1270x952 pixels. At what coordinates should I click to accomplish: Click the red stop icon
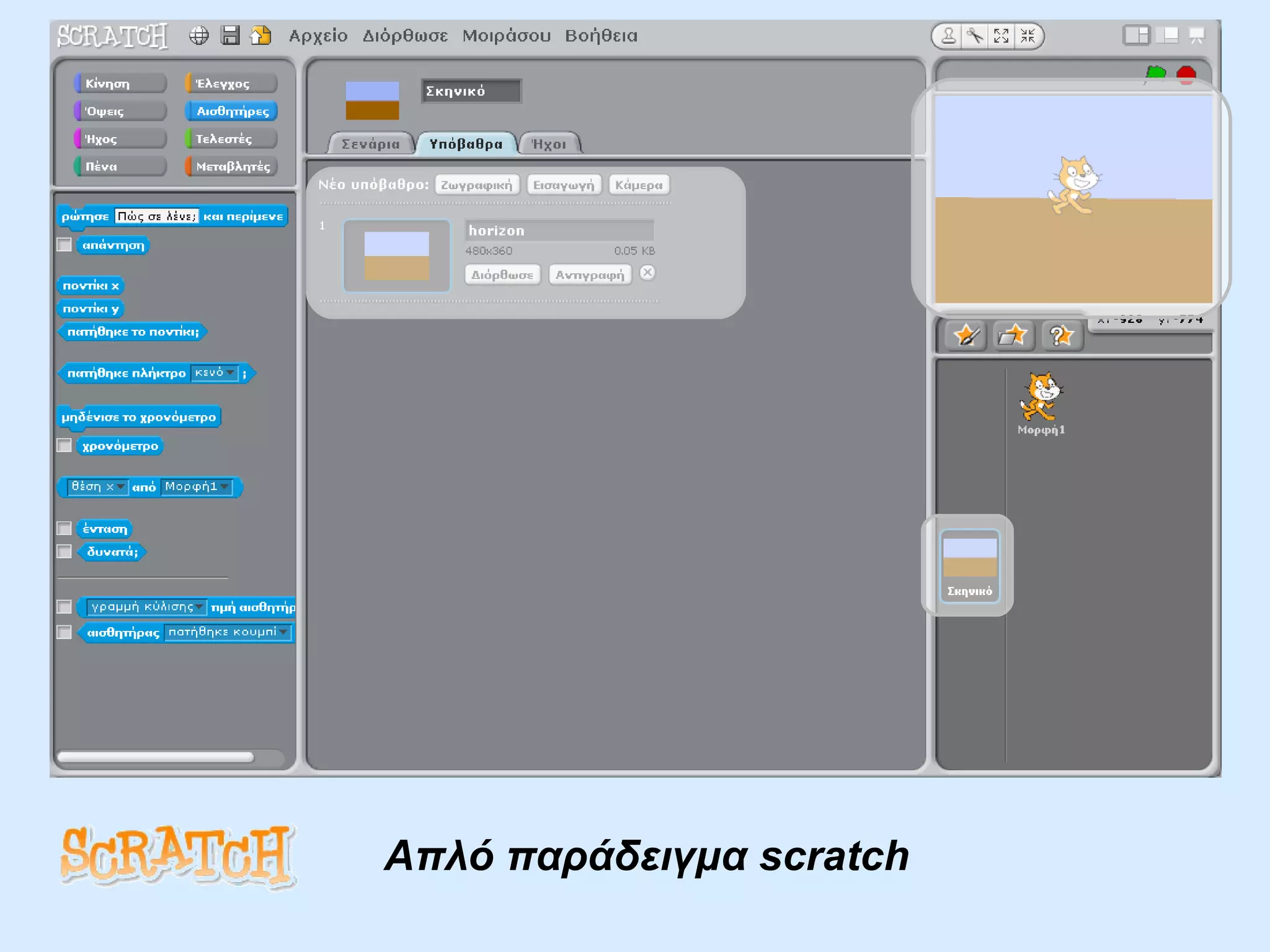coord(1186,74)
